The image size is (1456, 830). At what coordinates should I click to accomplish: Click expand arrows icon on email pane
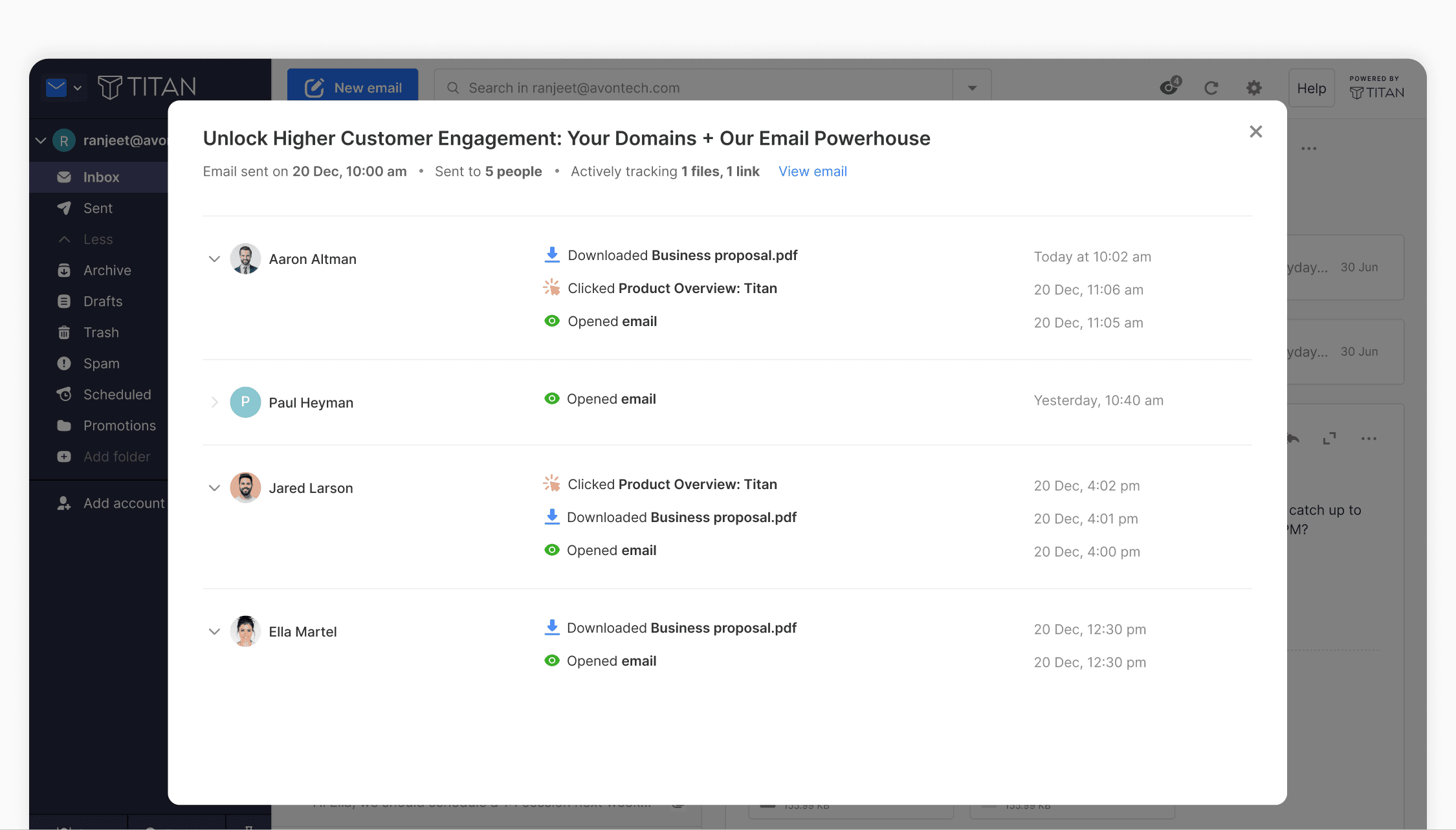(1329, 439)
